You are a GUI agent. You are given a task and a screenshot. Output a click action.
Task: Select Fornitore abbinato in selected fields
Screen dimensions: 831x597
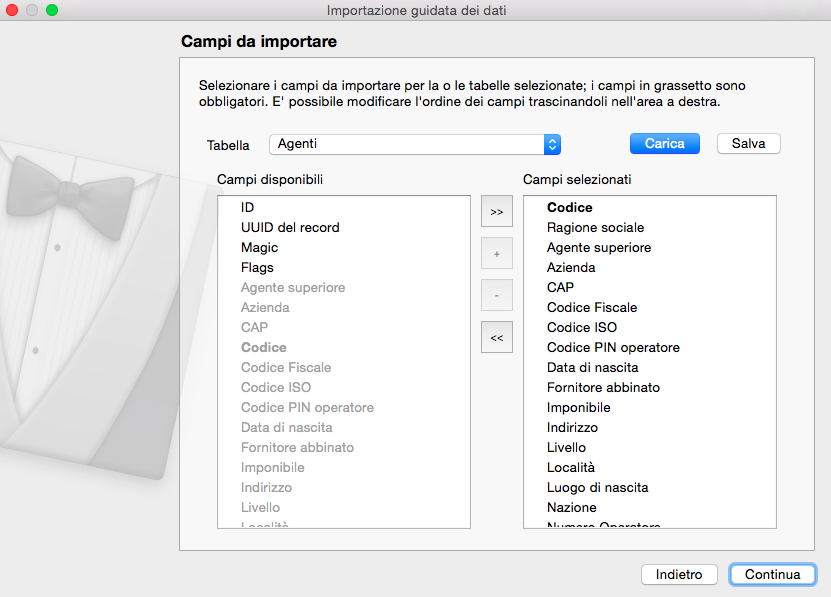(x=603, y=387)
